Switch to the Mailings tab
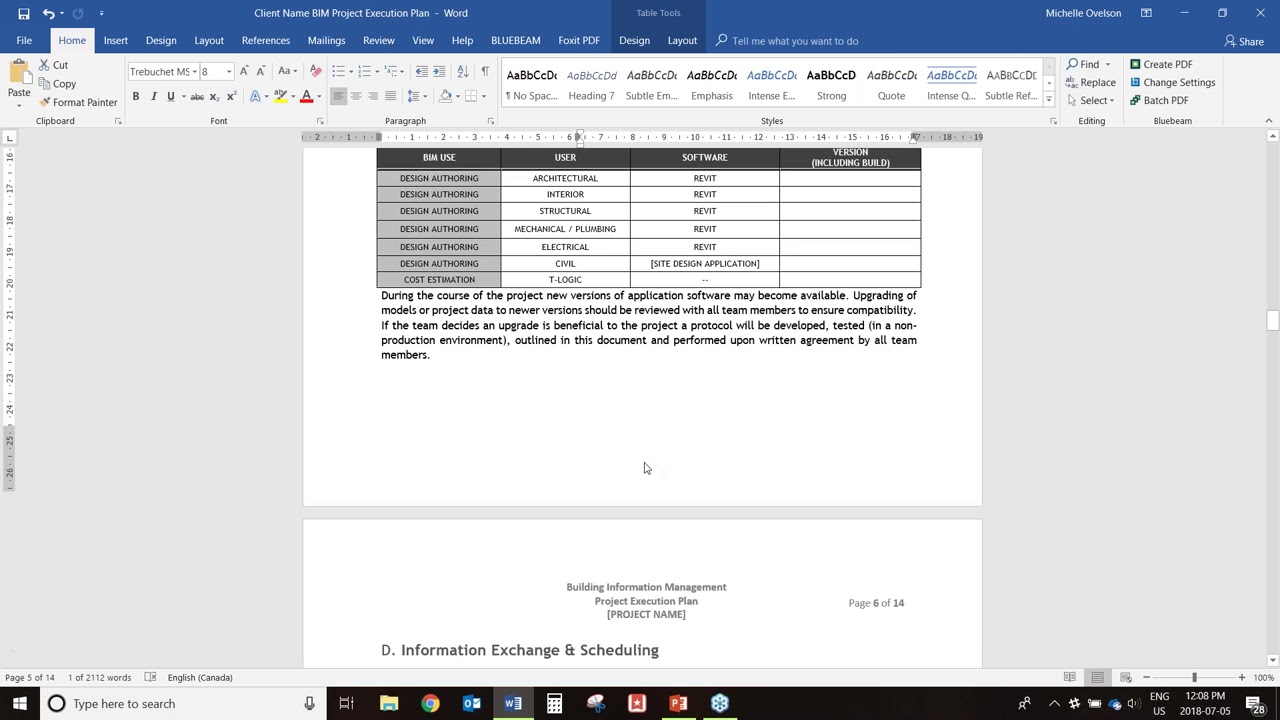Image resolution: width=1280 pixels, height=720 pixels. click(326, 41)
